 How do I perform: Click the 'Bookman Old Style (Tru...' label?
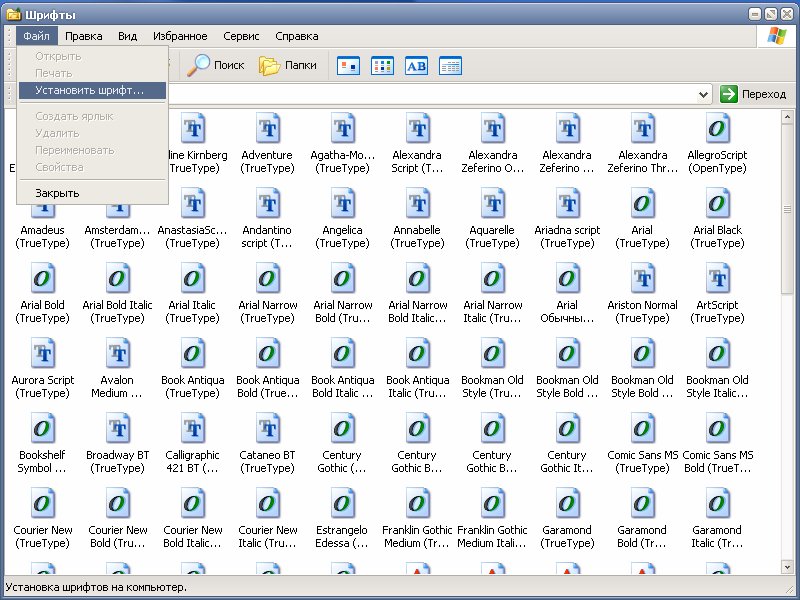492,387
